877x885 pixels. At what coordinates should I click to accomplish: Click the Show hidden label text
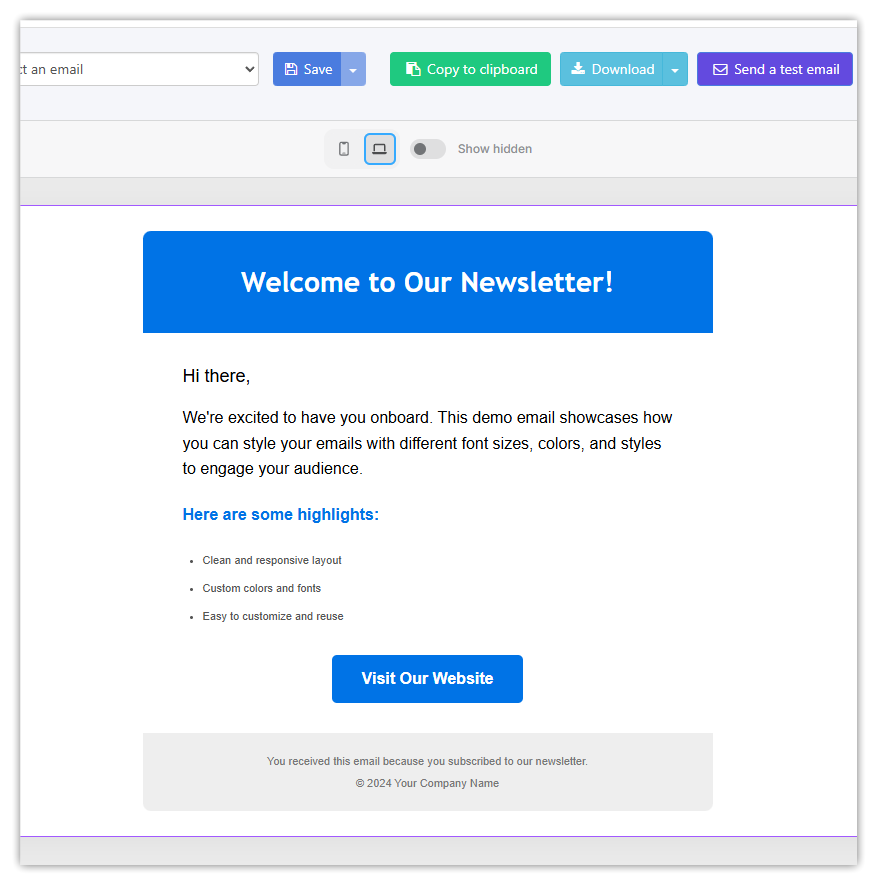click(x=495, y=149)
